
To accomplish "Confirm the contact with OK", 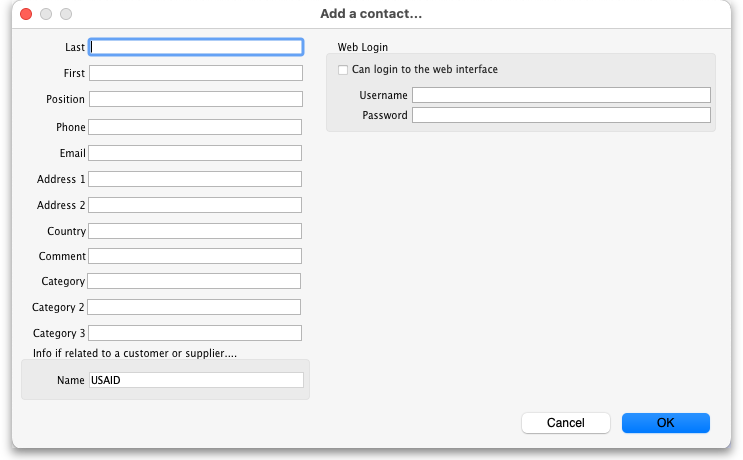I will tap(665, 423).
